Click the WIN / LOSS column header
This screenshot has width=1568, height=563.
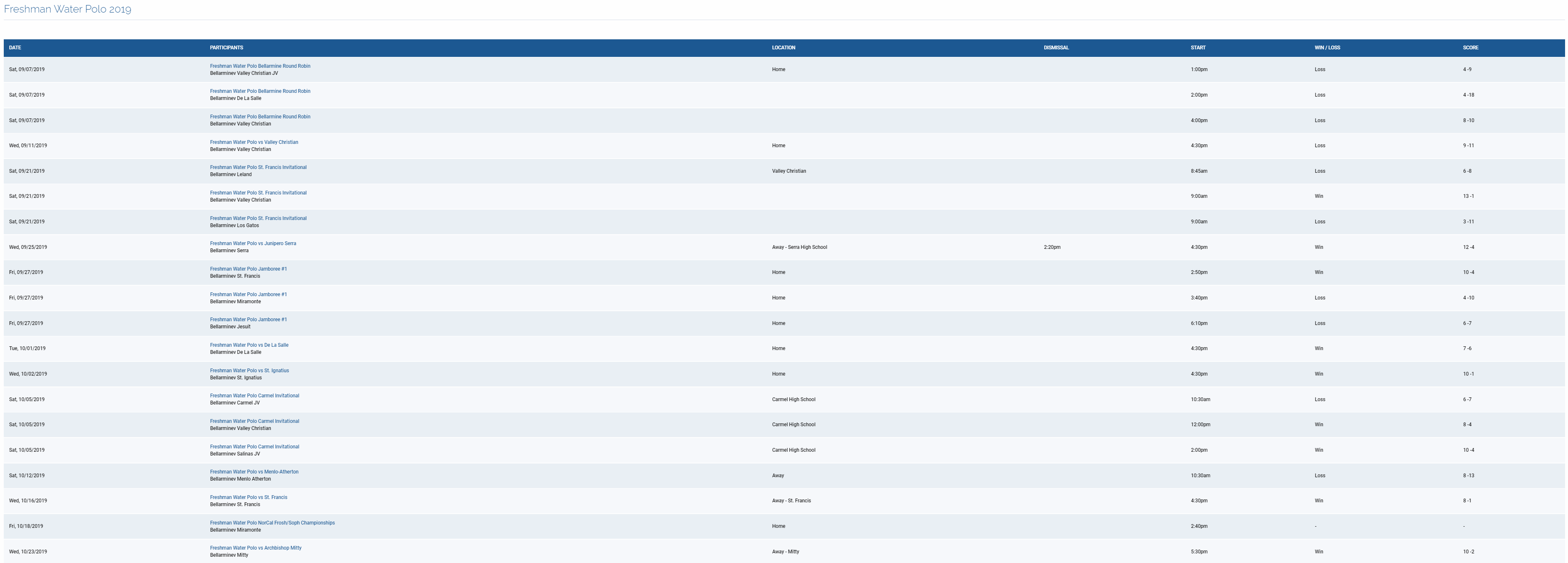[1327, 48]
